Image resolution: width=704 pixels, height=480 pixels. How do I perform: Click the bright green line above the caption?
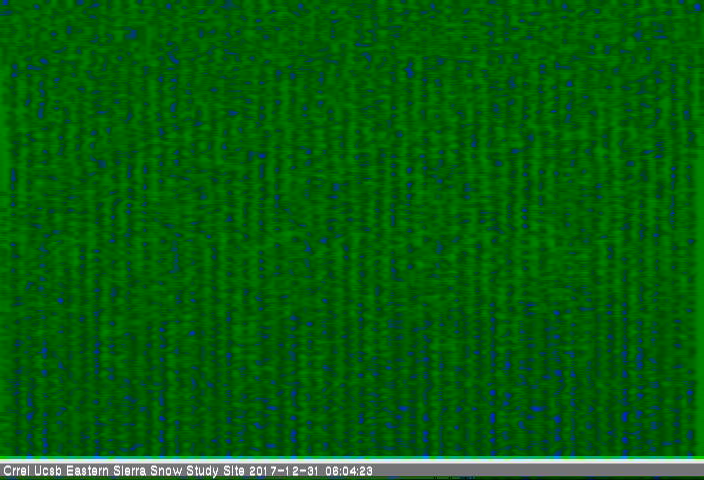point(352,460)
